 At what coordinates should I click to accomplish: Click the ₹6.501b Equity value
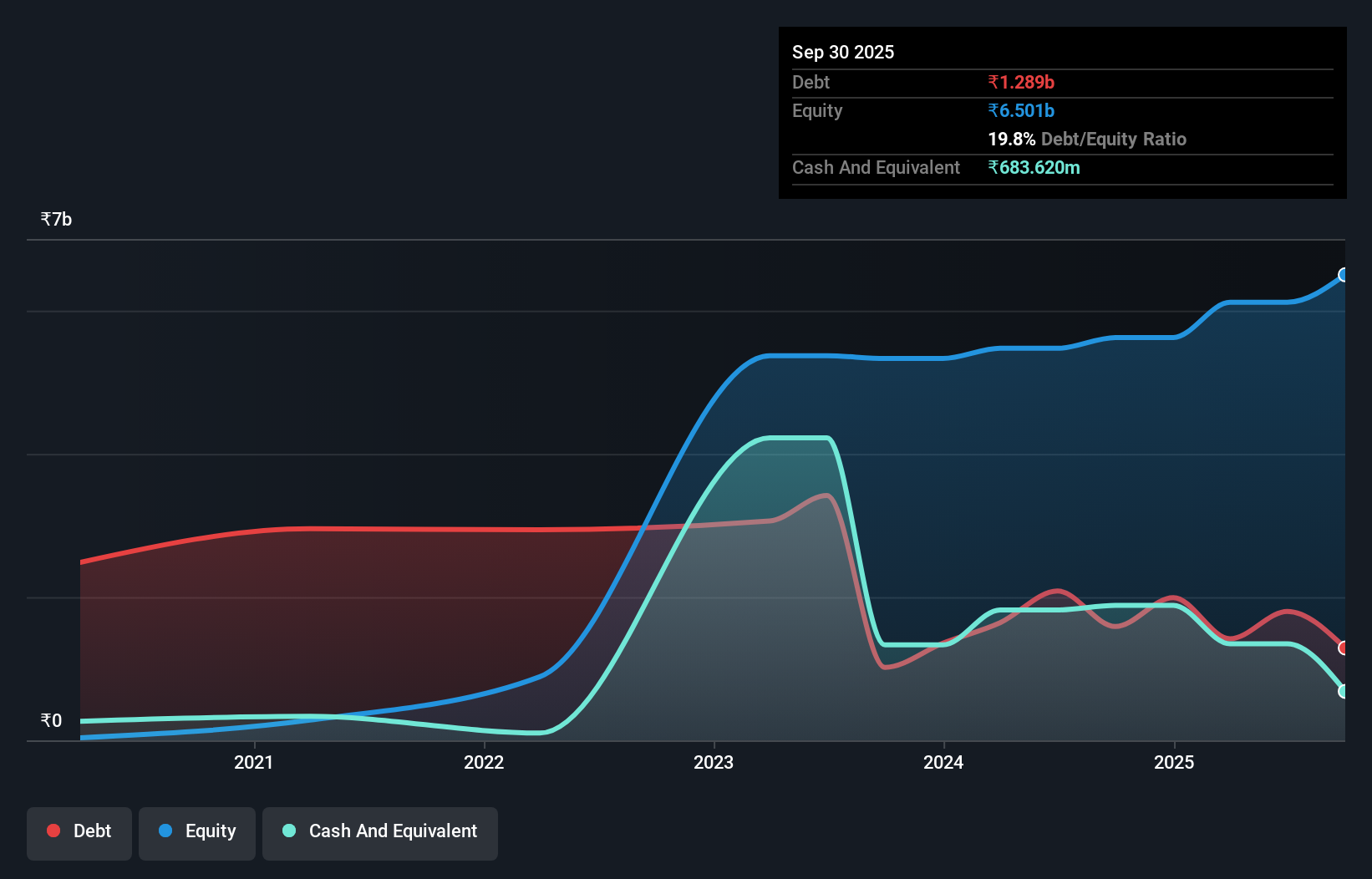coord(1021,110)
